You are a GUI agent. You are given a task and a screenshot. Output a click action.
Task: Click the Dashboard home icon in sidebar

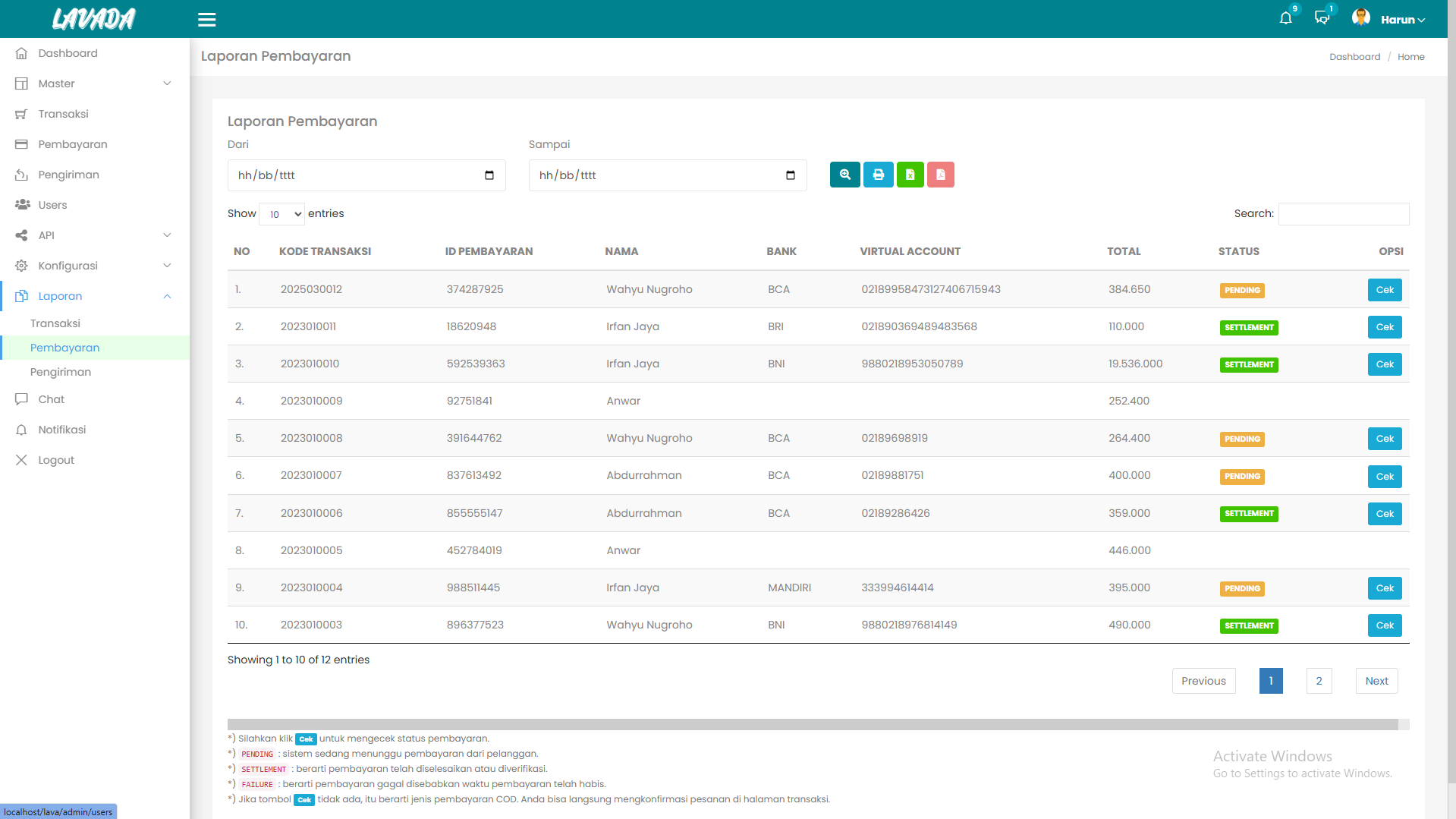[21, 53]
